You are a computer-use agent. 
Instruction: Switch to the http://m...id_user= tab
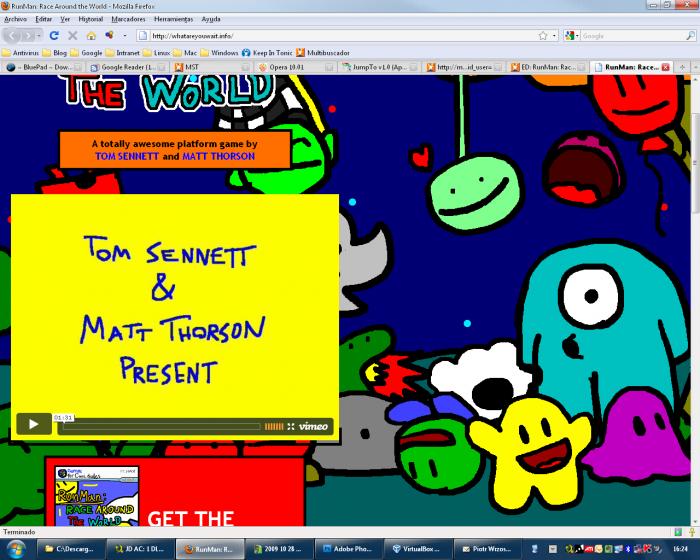click(465, 67)
